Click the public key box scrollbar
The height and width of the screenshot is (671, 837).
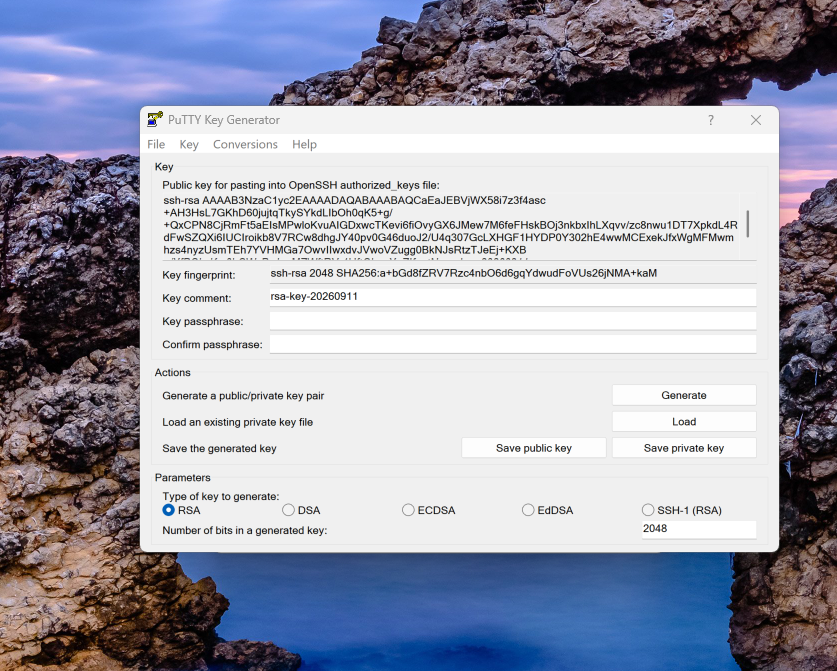pos(748,224)
